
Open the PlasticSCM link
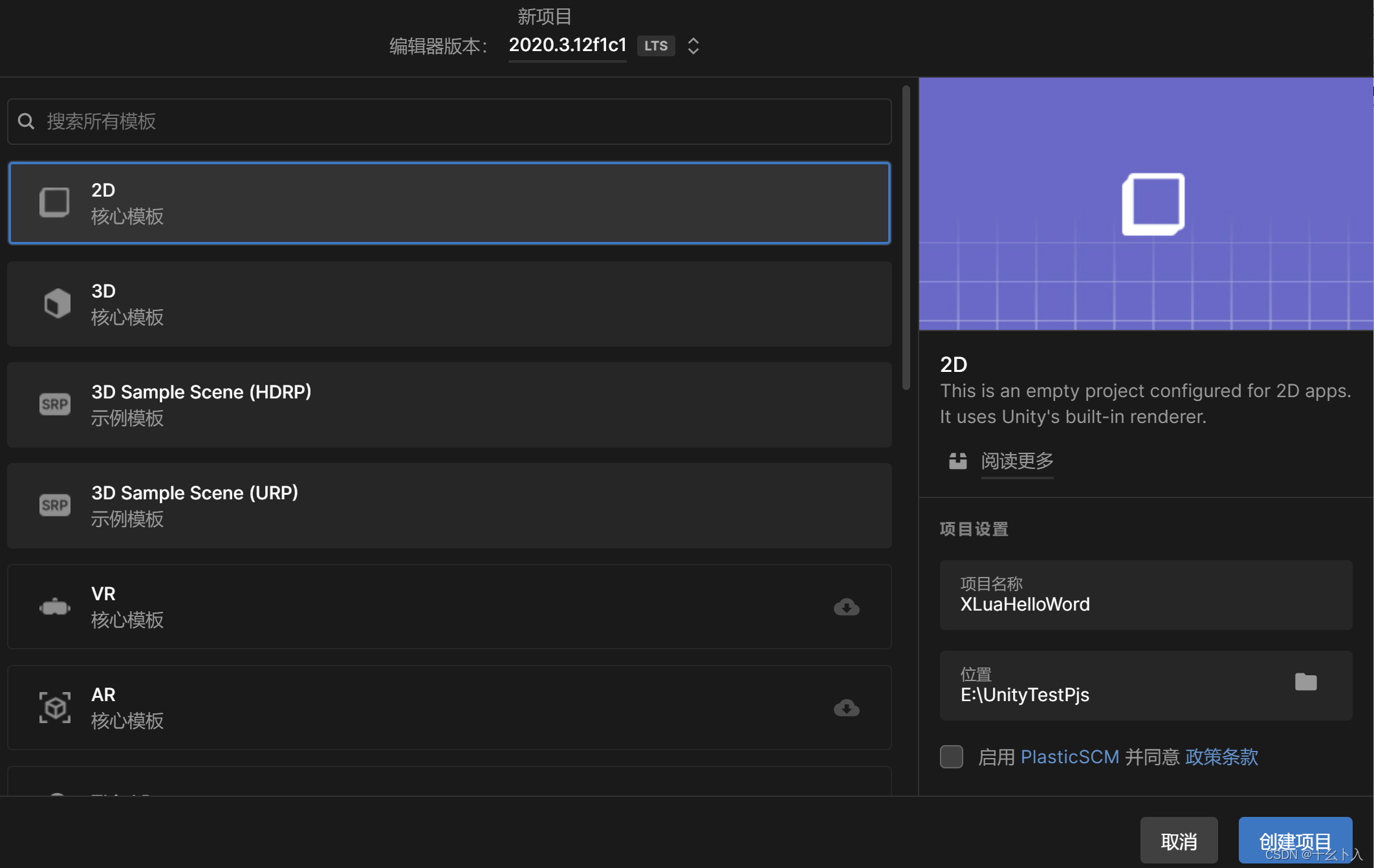[1069, 757]
